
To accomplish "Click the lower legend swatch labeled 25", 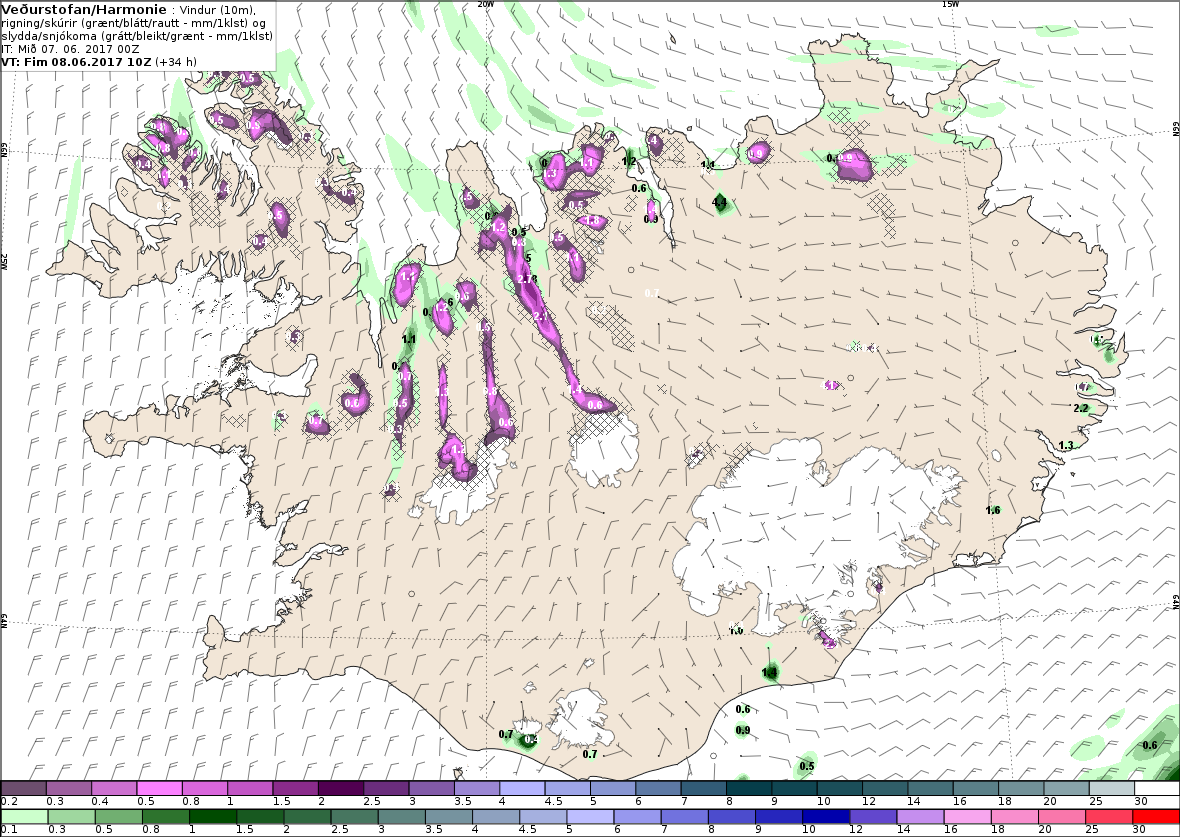I will click(x=1109, y=817).
